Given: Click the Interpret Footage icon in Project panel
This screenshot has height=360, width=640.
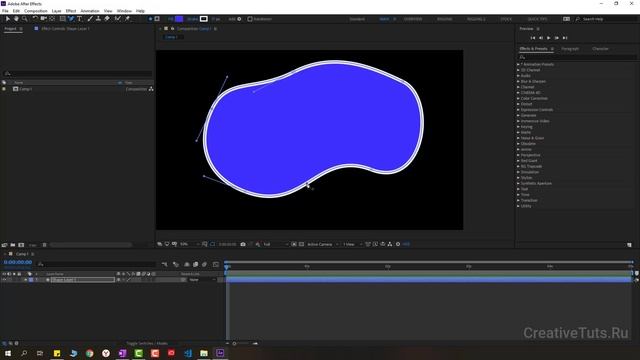Looking at the screenshot, I should click(4, 245).
